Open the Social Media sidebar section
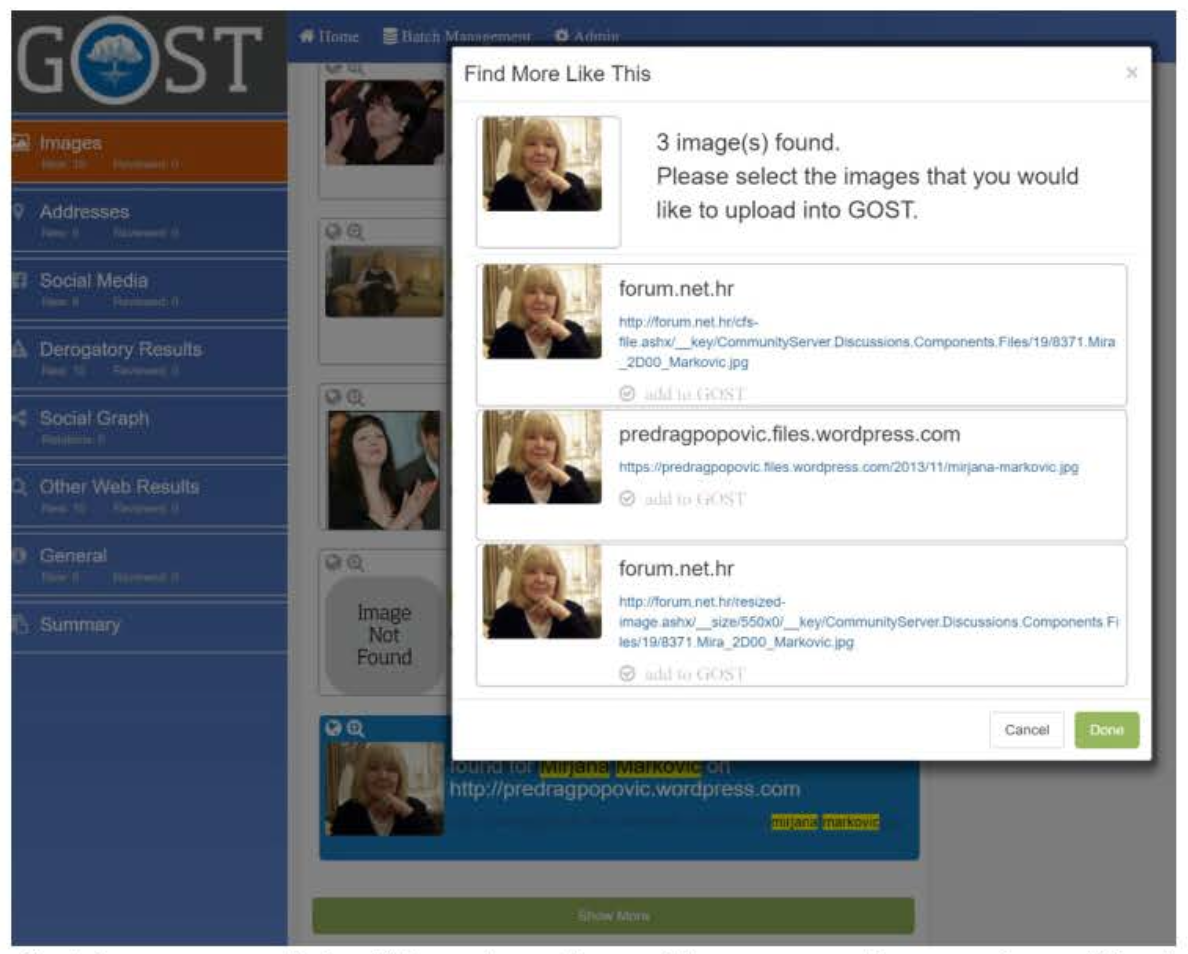This screenshot has height=954, width=1188. [x=149, y=289]
